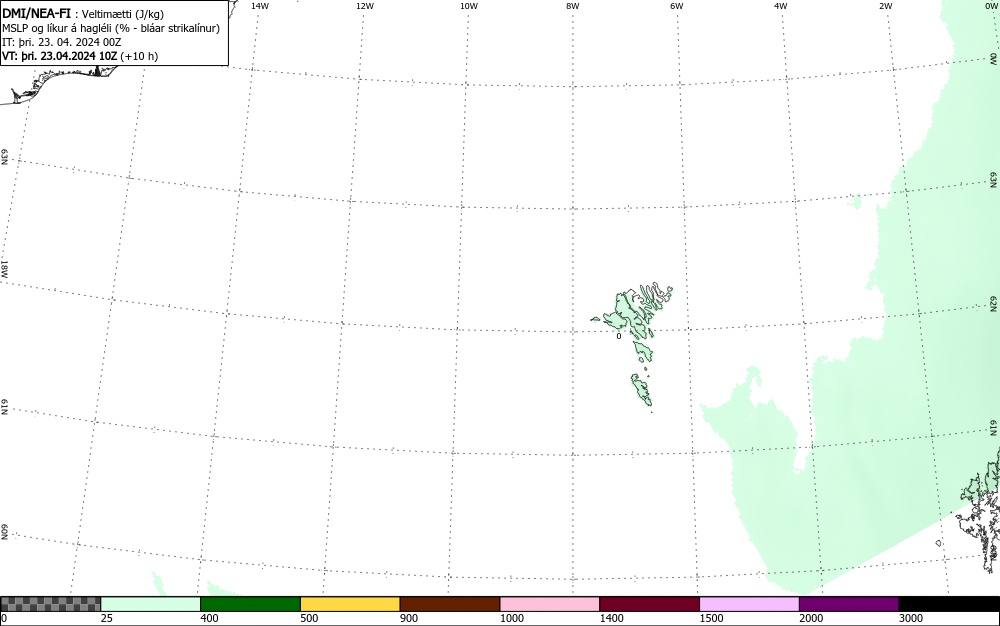The image size is (1000, 626).
Task: Click the Shetland Islands outline on the map
Action: click(981, 510)
